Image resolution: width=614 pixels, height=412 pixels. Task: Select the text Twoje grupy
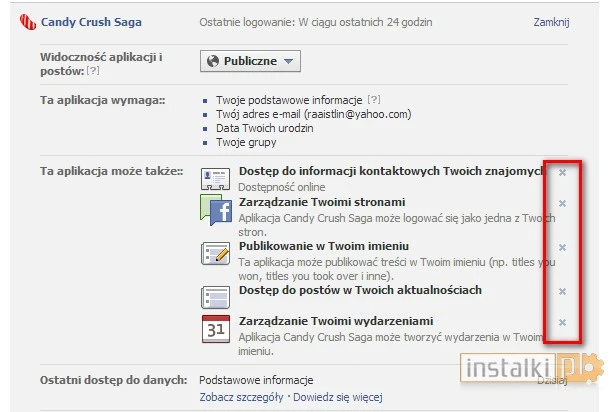pos(246,143)
